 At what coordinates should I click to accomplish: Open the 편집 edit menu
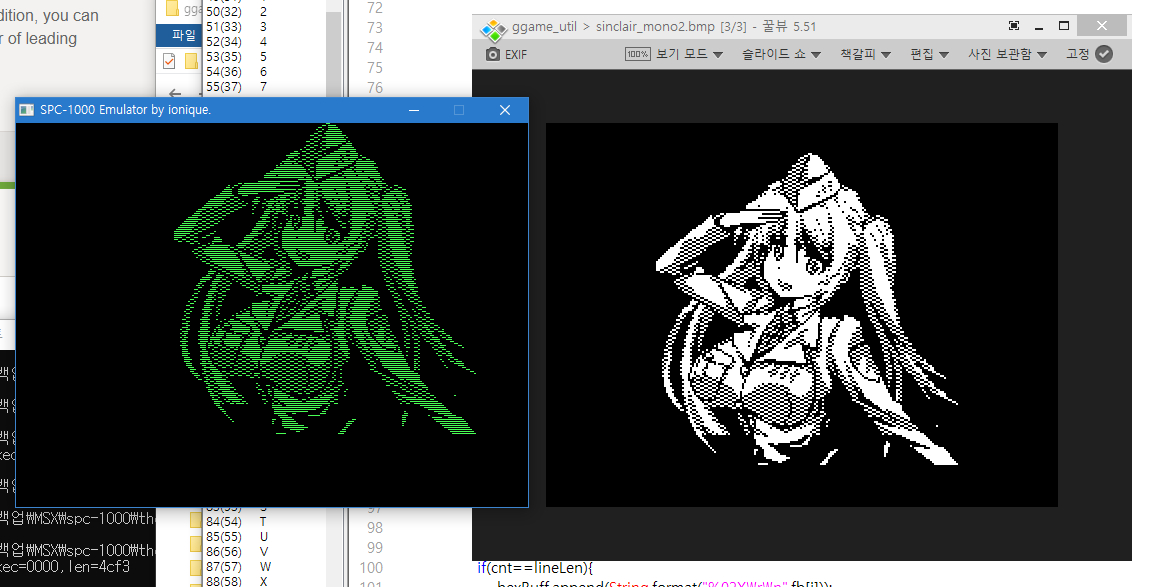click(x=929, y=54)
